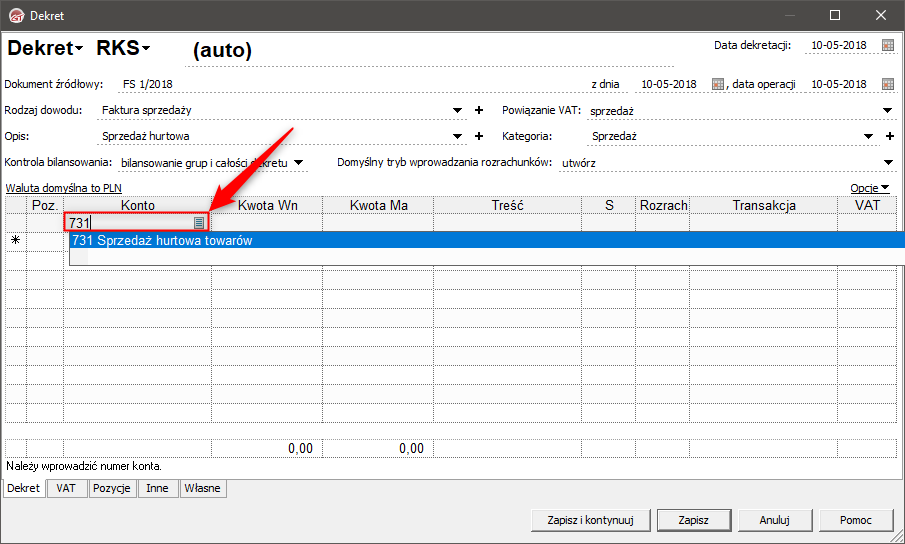Click Waluta domyślna to PLN link
The height and width of the screenshot is (544, 905).
tap(63, 188)
